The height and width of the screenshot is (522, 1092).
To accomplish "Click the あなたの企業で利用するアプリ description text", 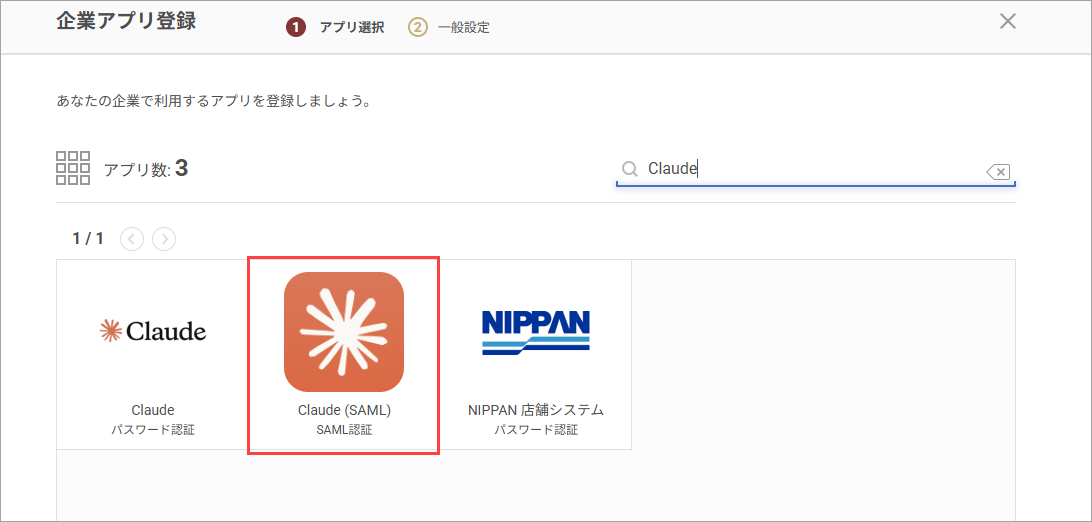I will 212,102.
